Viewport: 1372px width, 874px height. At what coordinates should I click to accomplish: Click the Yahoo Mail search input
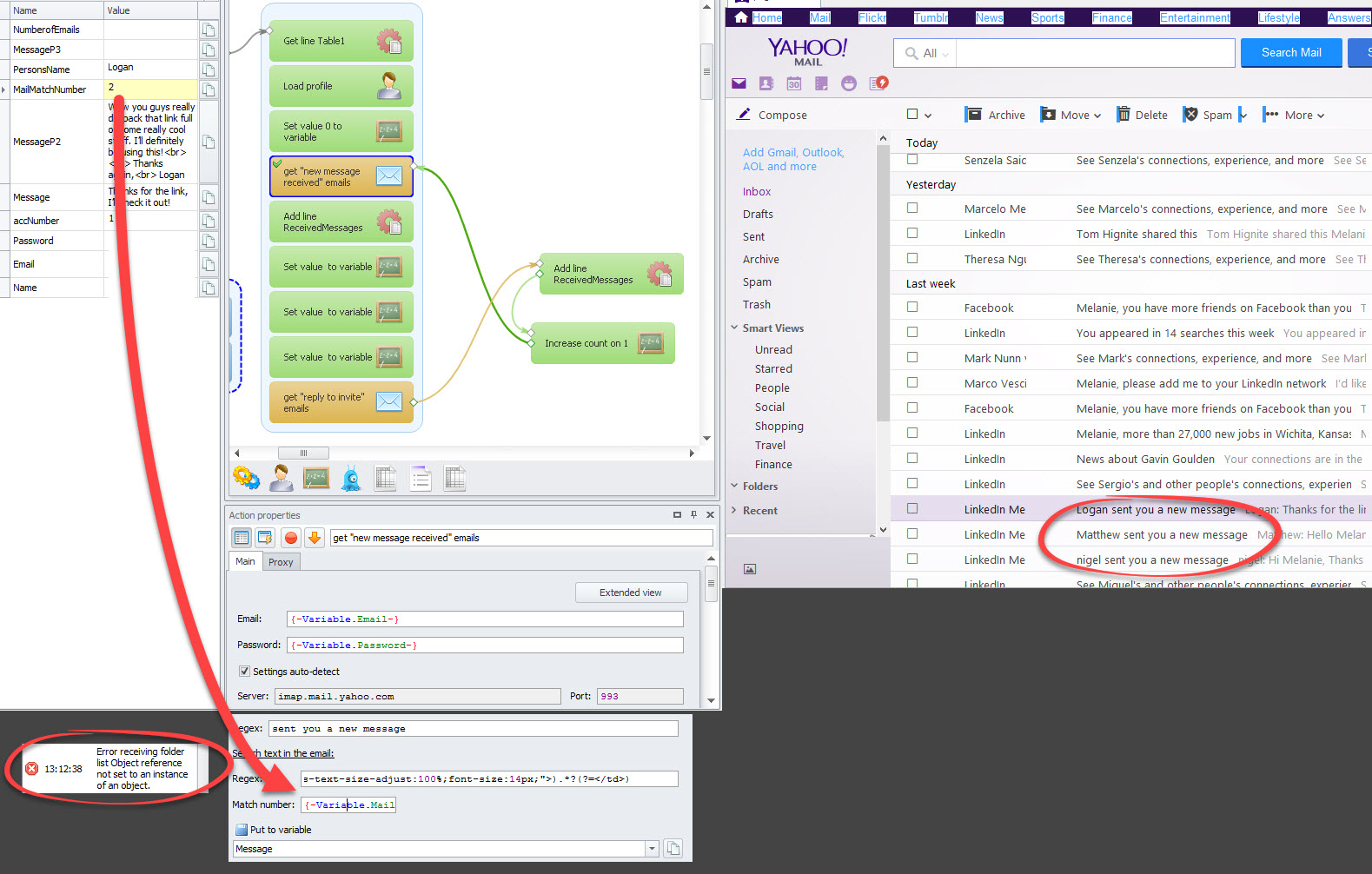(x=1095, y=53)
